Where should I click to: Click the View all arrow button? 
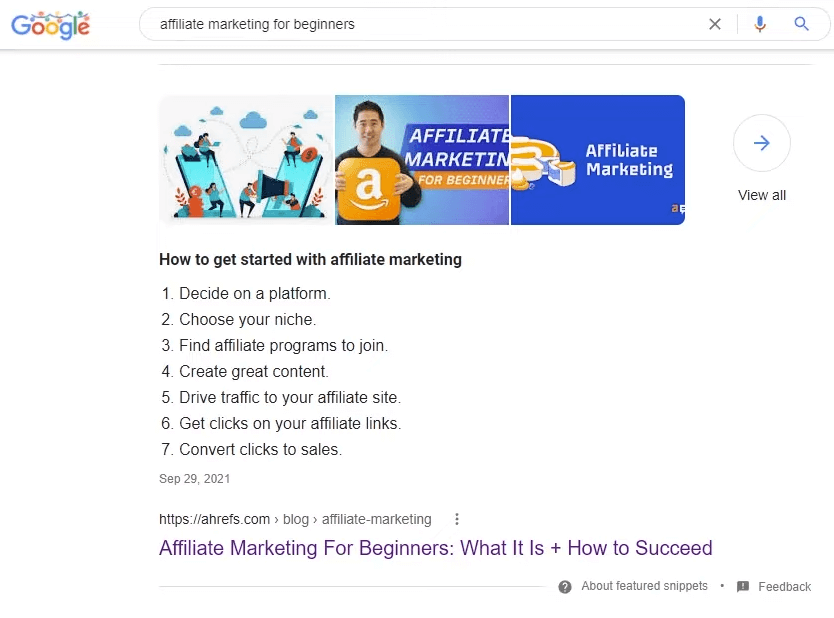[762, 143]
